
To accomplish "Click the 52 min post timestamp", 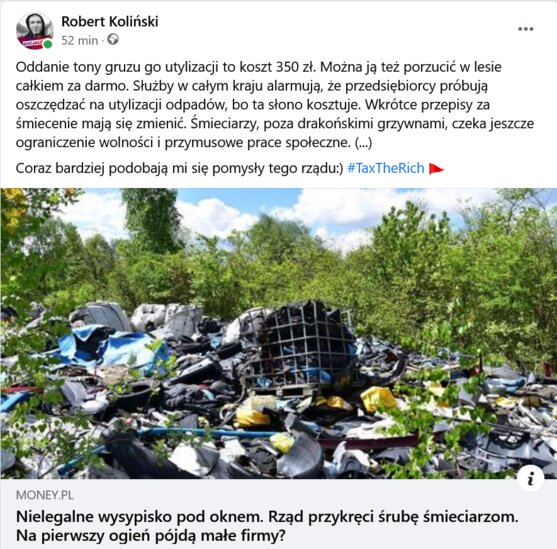I will point(79,41).
